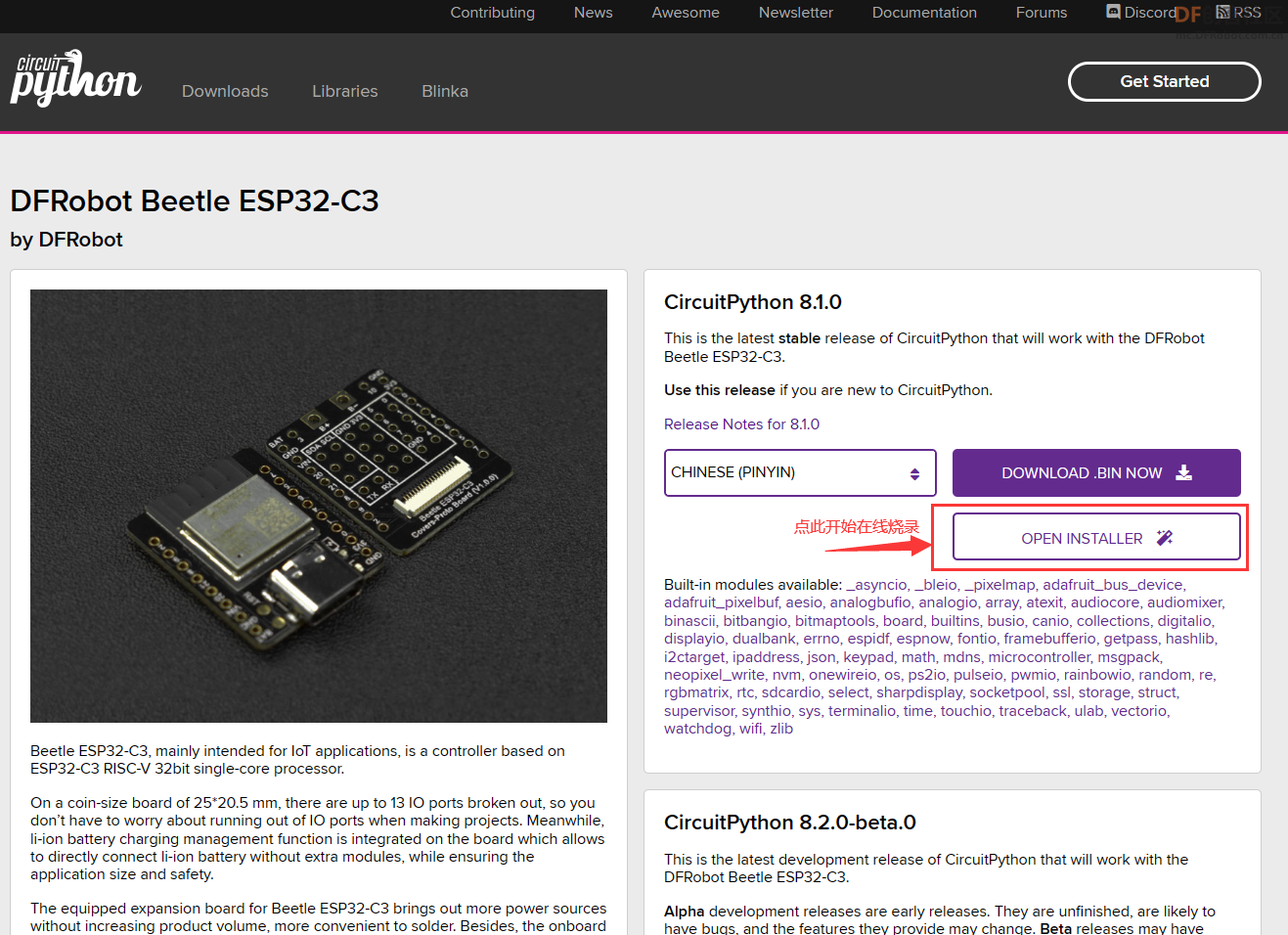
Task: Visit the Forums link
Action: click(x=1042, y=13)
